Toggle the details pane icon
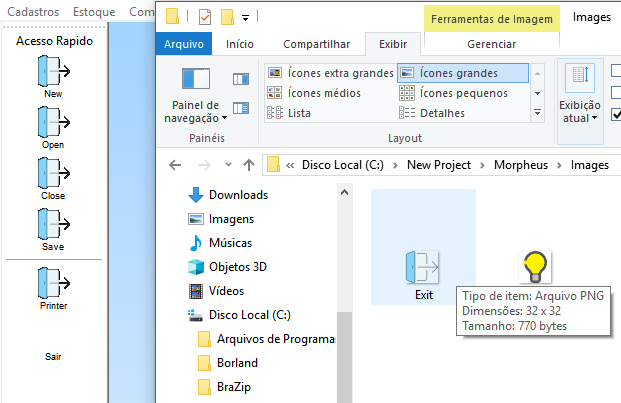Image resolution: width=621 pixels, height=403 pixels. 241,108
